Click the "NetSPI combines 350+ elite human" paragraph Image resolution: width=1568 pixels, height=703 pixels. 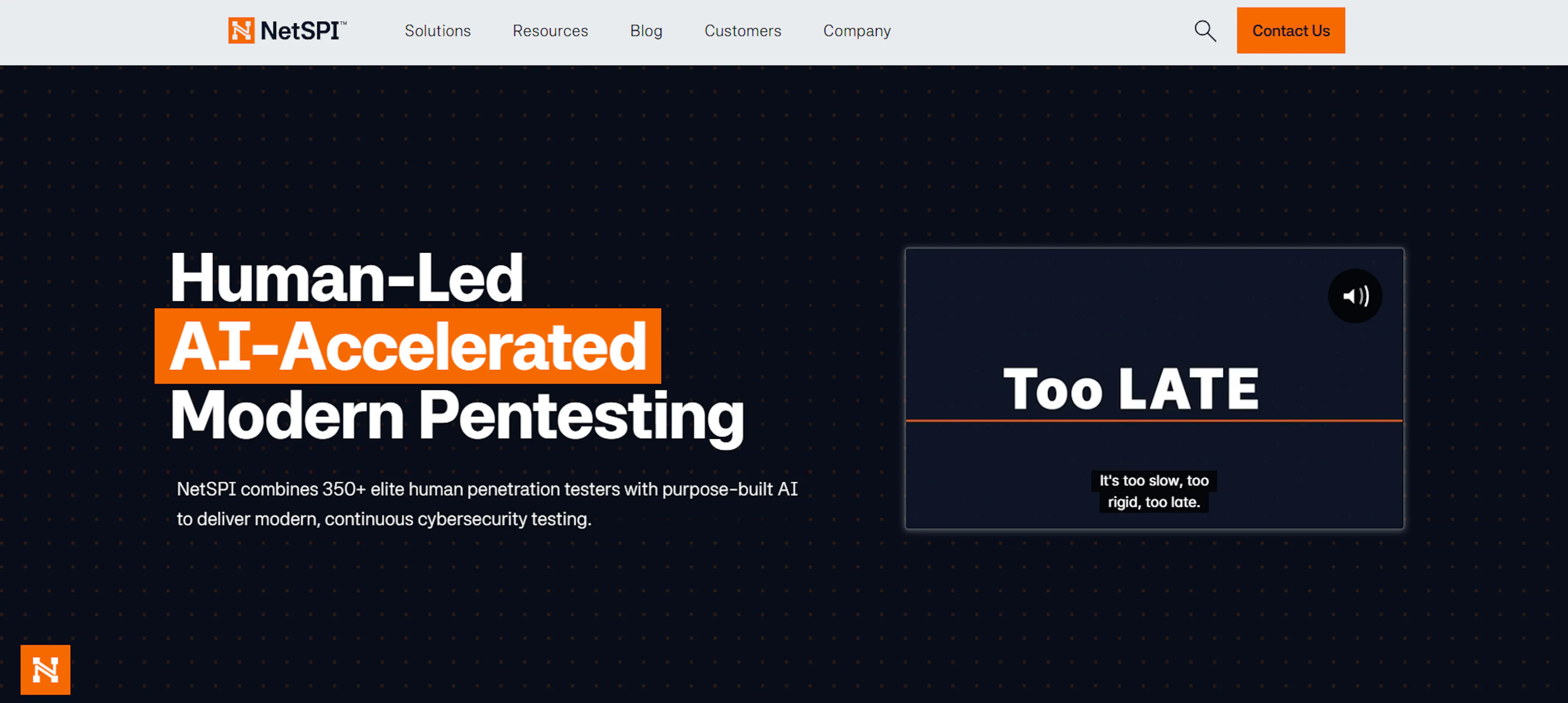pyautogui.click(x=487, y=503)
